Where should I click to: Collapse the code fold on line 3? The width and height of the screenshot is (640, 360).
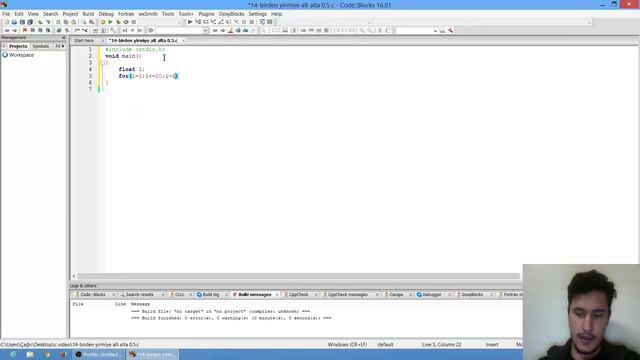click(102, 62)
